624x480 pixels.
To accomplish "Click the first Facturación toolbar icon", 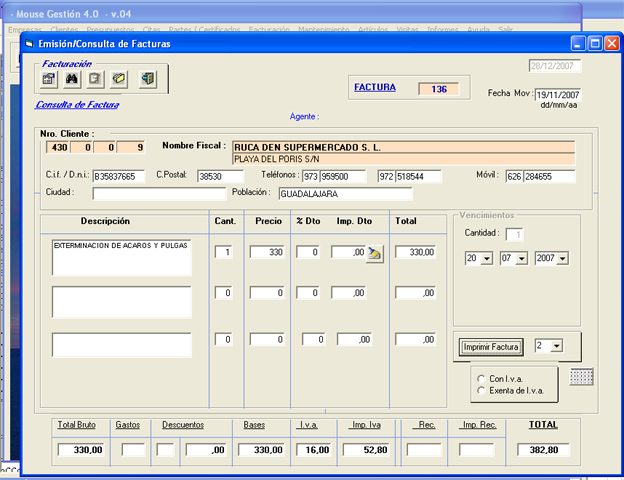I will coord(49,79).
